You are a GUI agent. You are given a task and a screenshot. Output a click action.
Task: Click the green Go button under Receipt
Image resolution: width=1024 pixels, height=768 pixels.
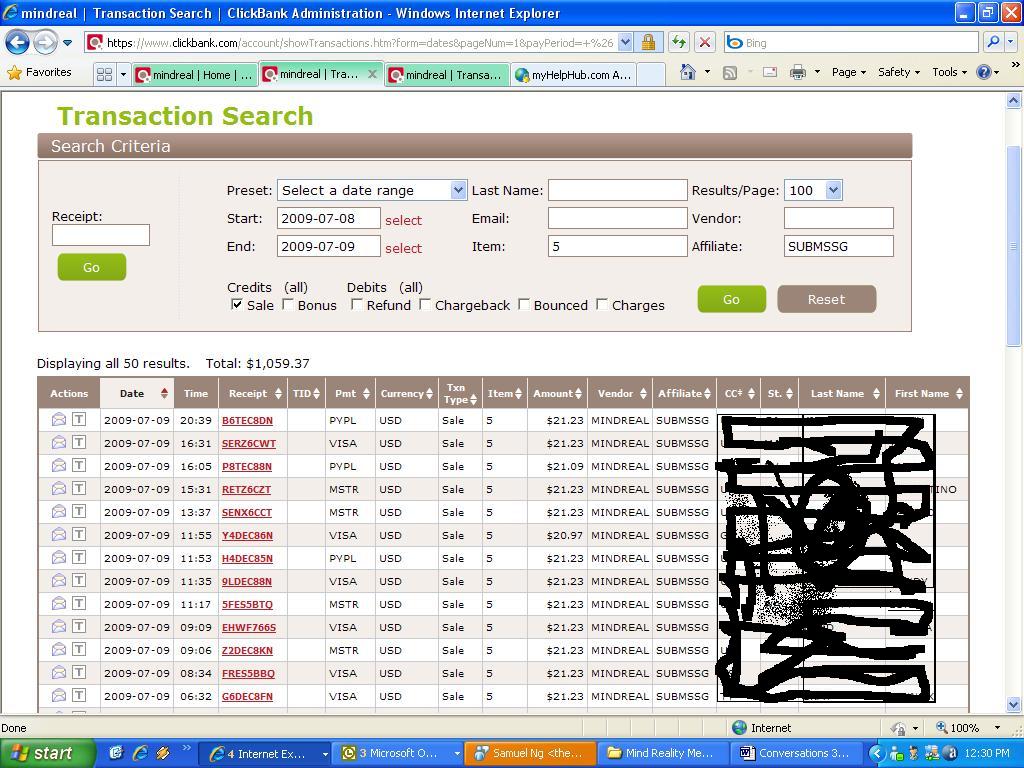pyautogui.click(x=91, y=267)
